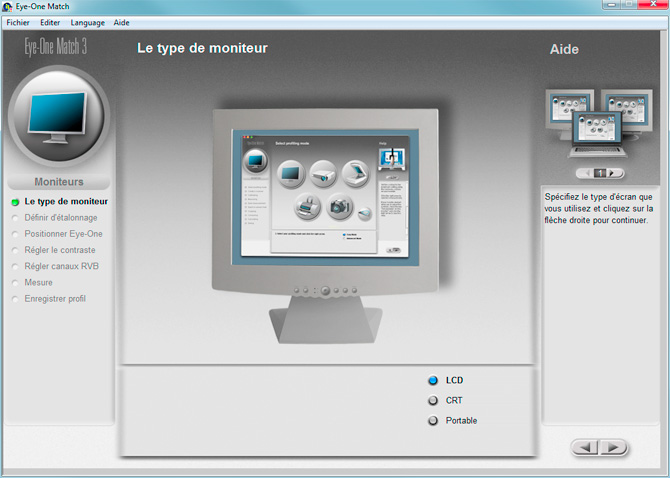Click the Eye-One Match 3 logo
Screen dimensions: 670x478
click(x=56, y=47)
